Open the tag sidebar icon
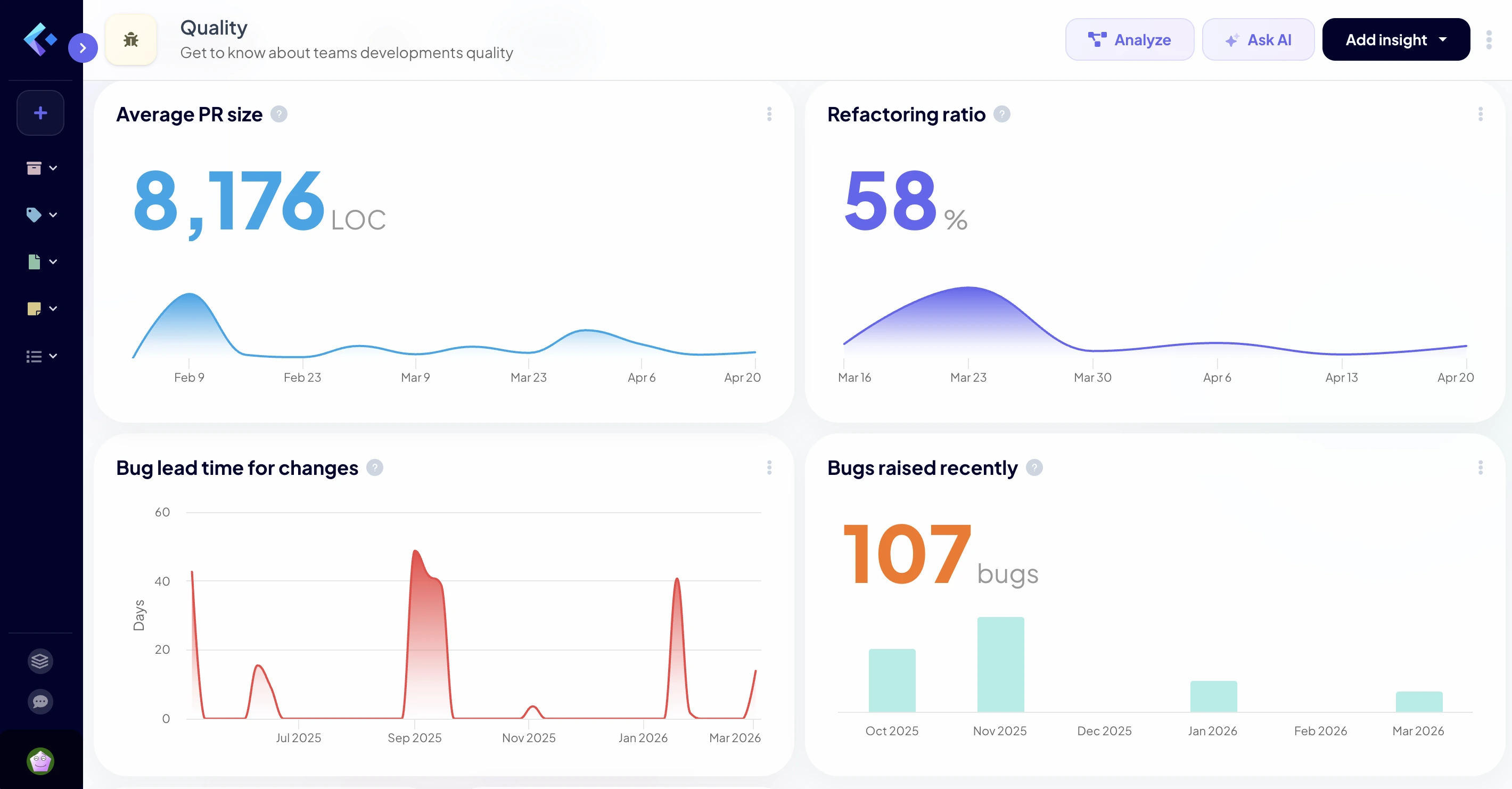Viewport: 1512px width, 789px height. (x=34, y=215)
